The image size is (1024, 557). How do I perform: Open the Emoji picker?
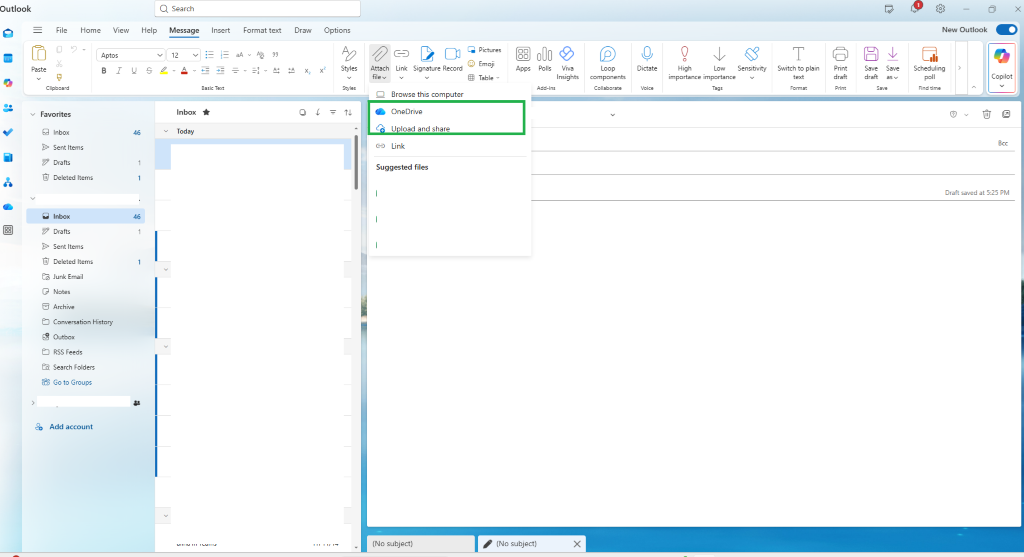[x=481, y=64]
